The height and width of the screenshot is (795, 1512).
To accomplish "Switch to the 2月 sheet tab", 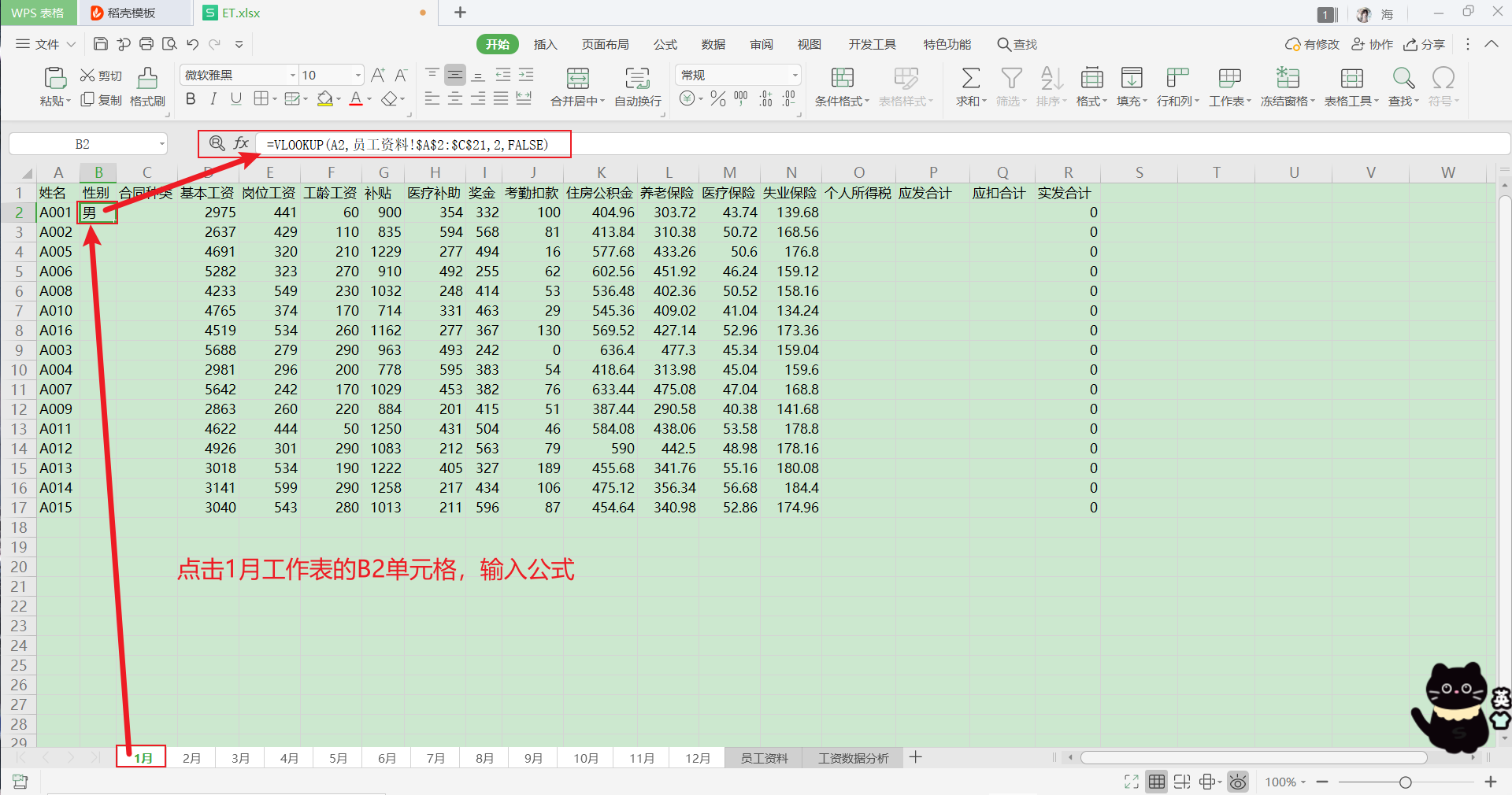I will (191, 758).
